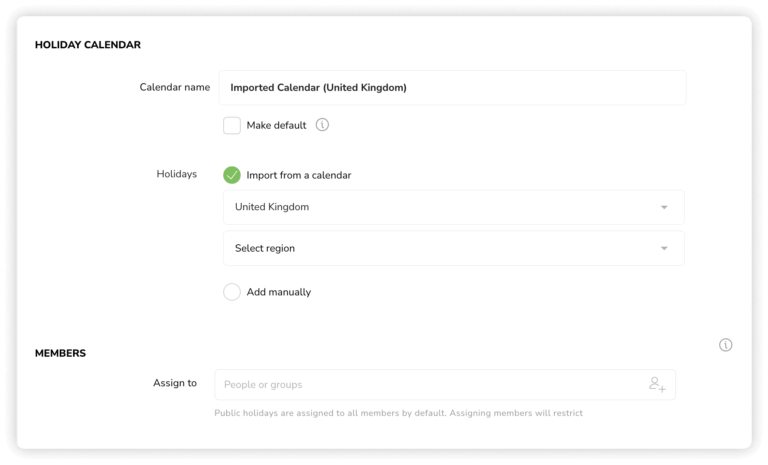Click the HOLIDAY CALENDAR section heading
Viewport: 768px width, 465px height.
point(88,45)
